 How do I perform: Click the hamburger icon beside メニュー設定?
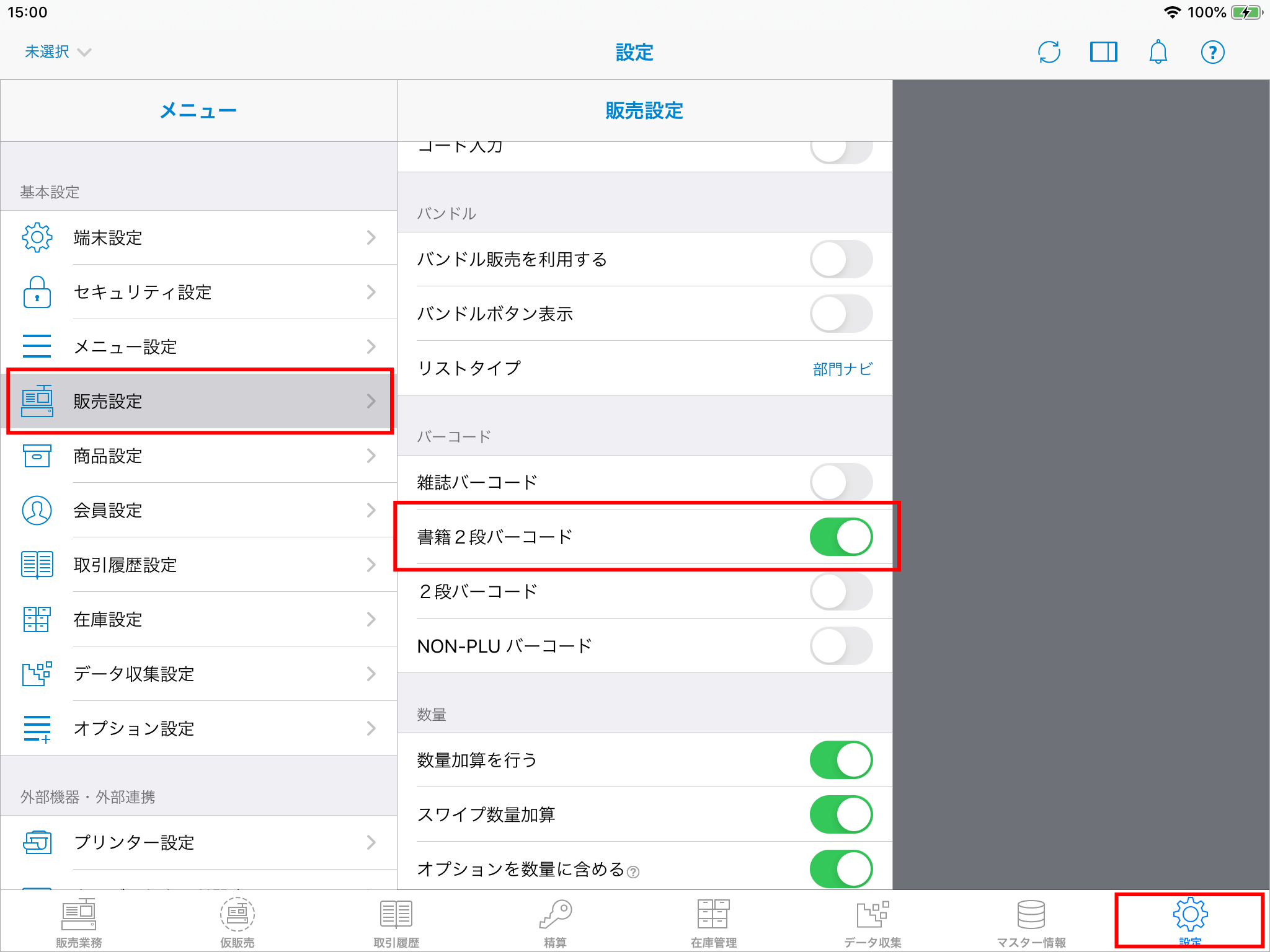pyautogui.click(x=37, y=346)
